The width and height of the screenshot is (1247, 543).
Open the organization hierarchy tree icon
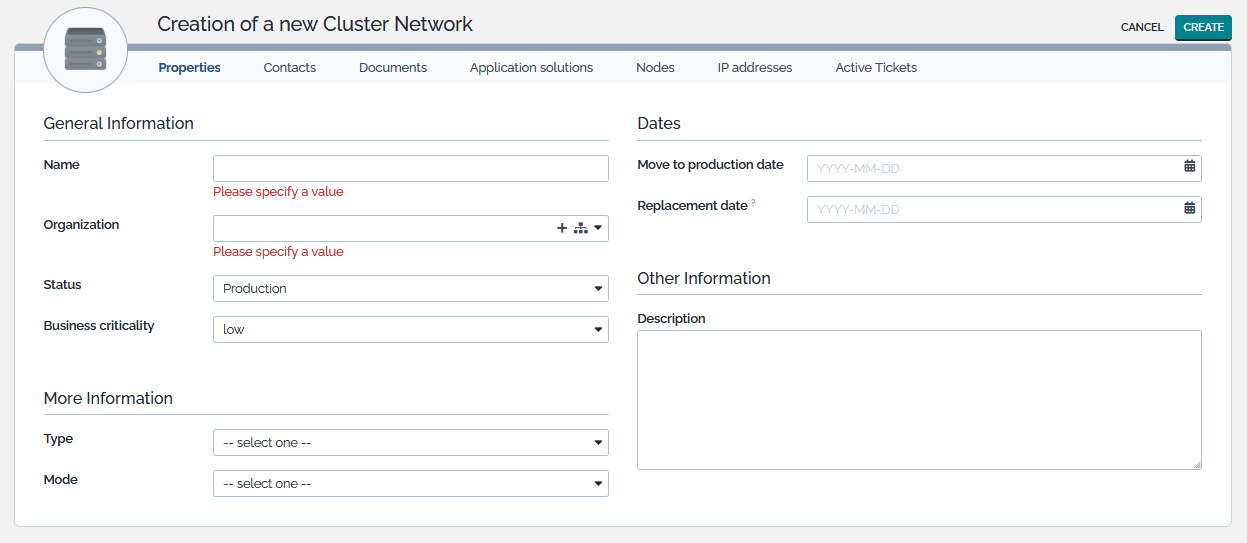580,228
